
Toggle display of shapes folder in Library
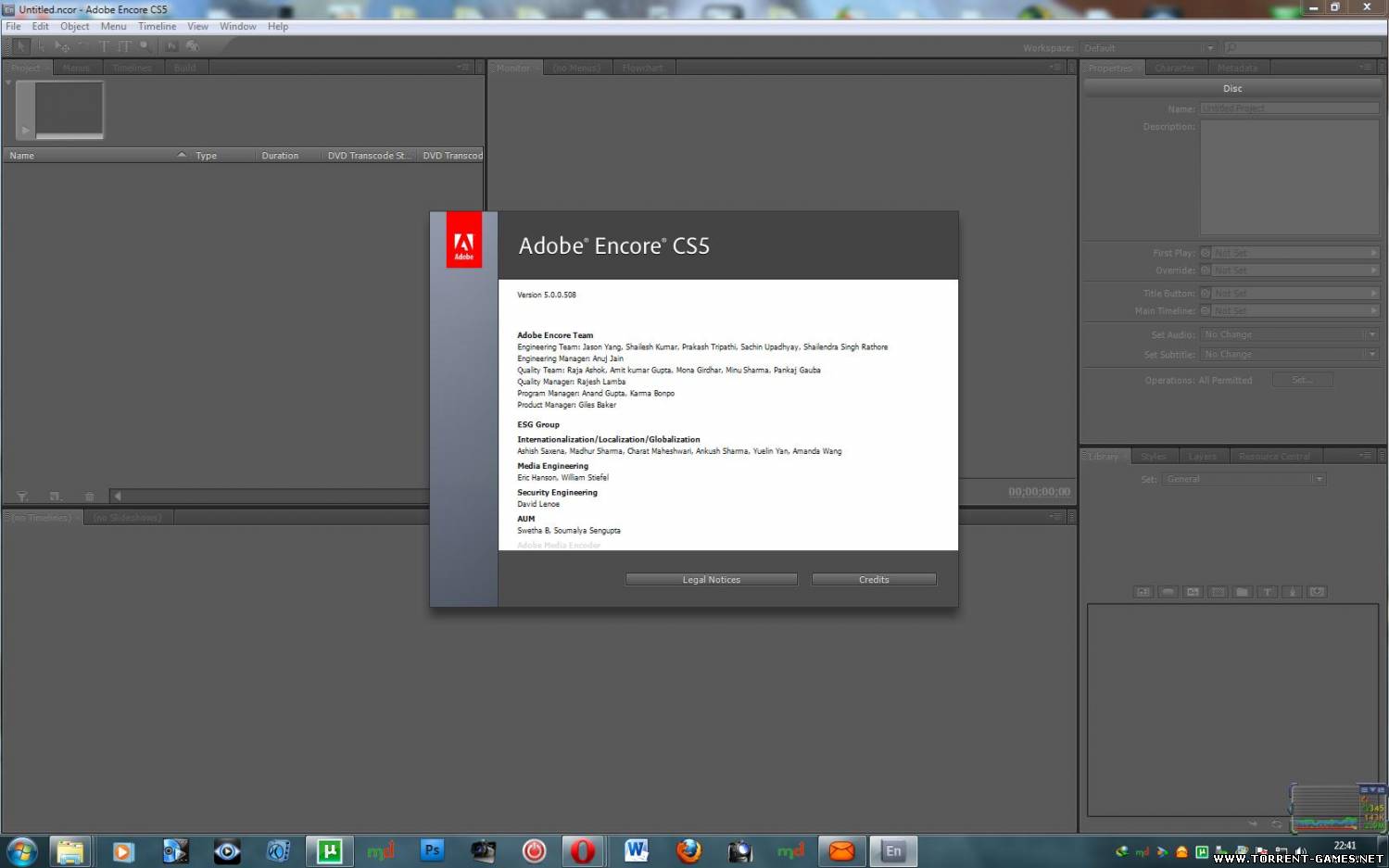click(x=1243, y=592)
